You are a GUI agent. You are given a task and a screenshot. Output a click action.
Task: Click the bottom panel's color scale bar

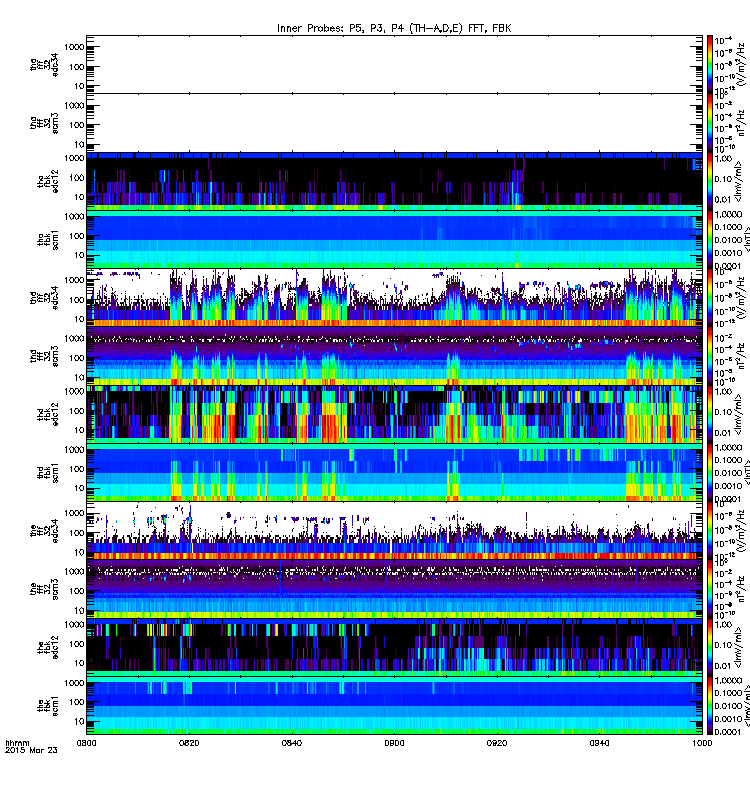tap(710, 706)
